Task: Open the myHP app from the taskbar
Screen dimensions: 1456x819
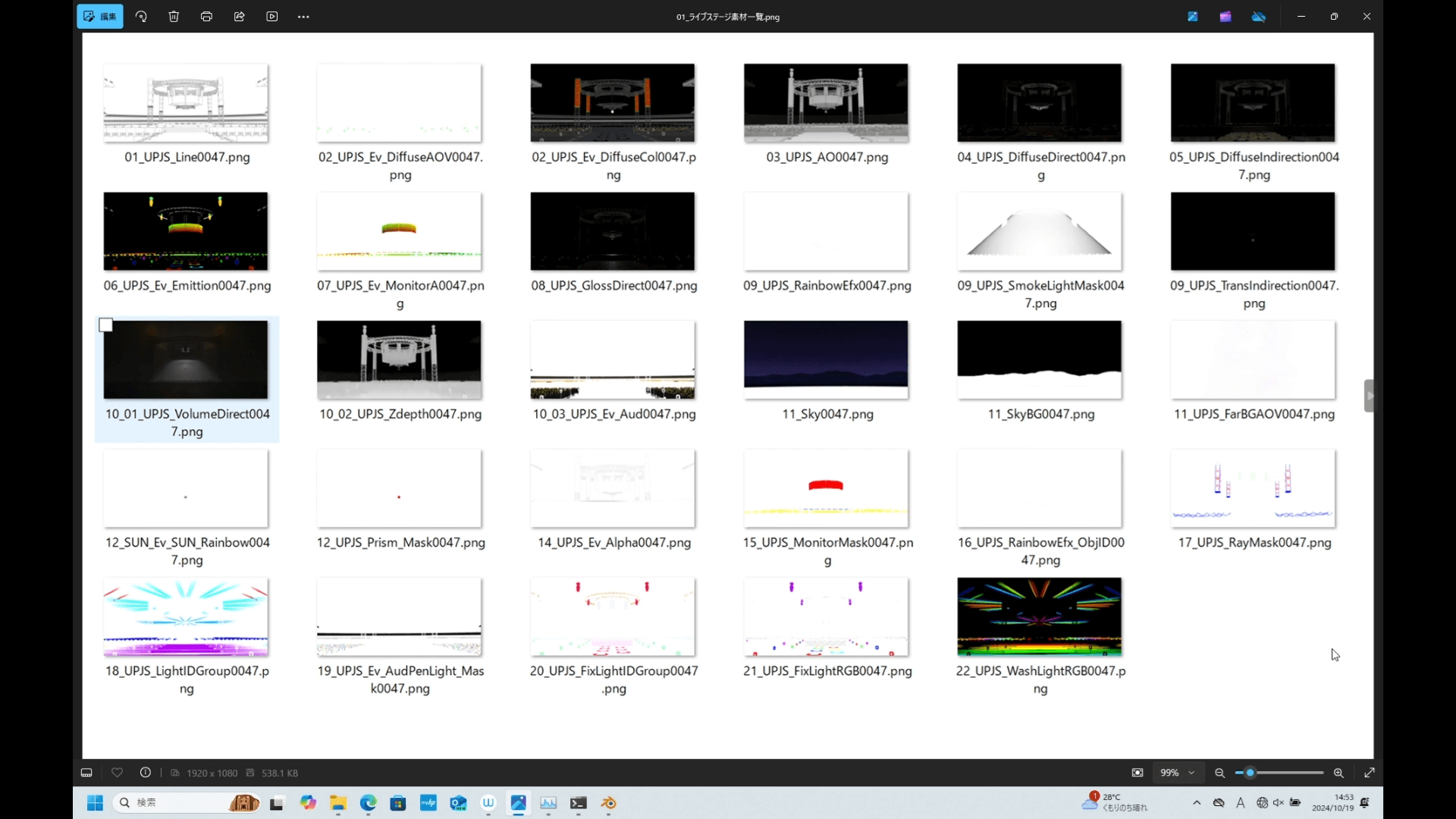Action: tap(428, 803)
